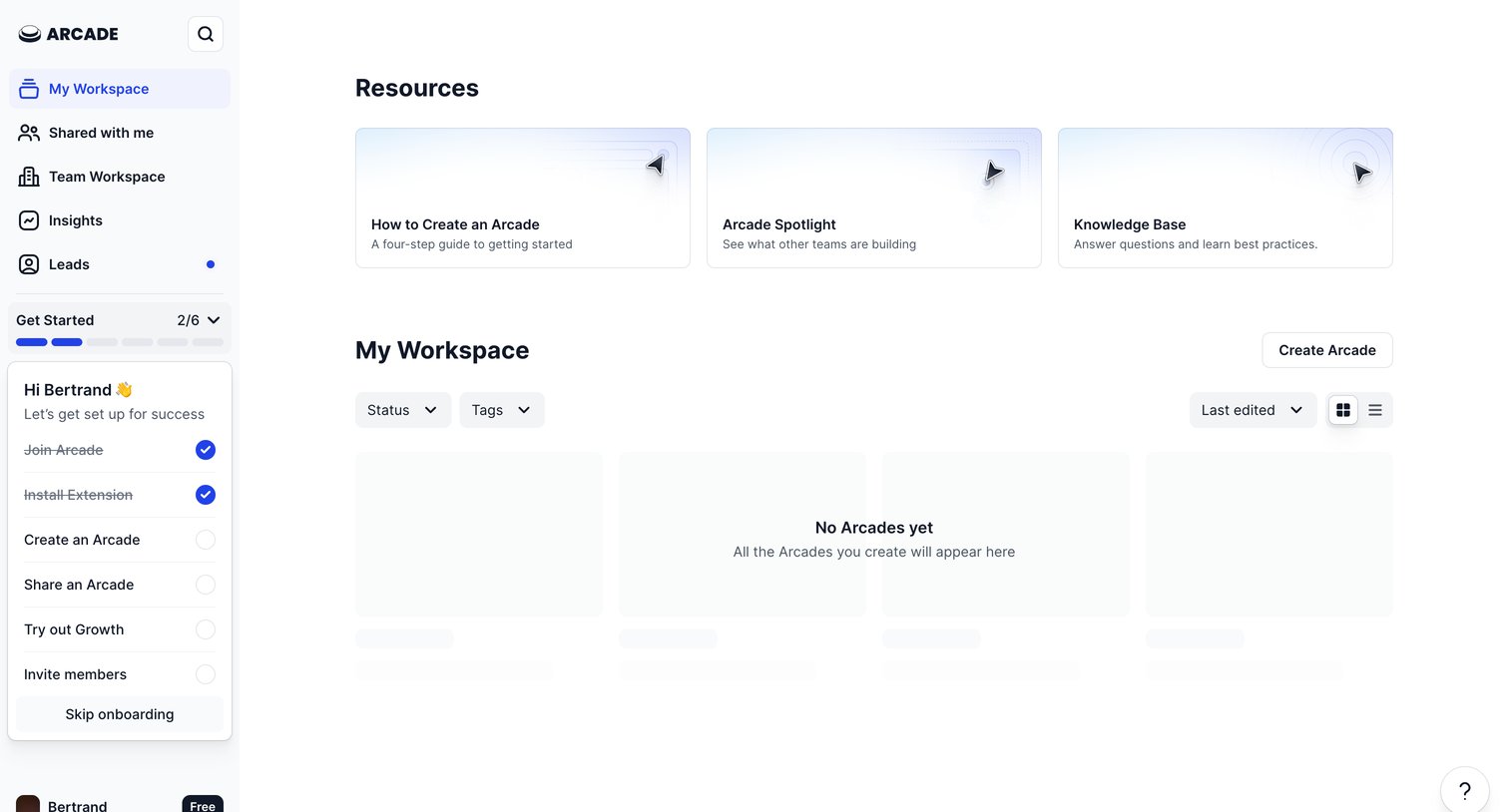Switch to grid view layout
This screenshot has width=1509, height=812.
(x=1343, y=410)
